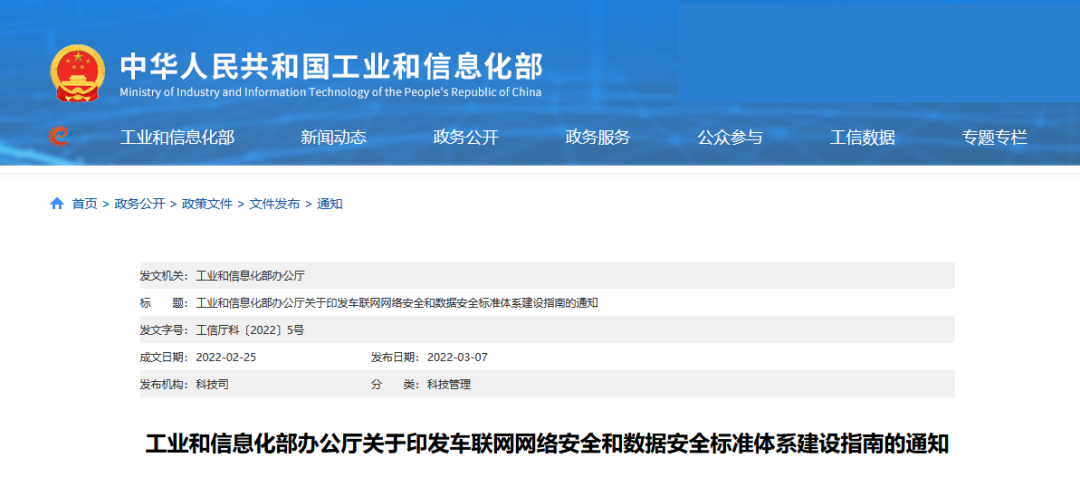Select 政务公开 in the navigation bar

click(465, 138)
